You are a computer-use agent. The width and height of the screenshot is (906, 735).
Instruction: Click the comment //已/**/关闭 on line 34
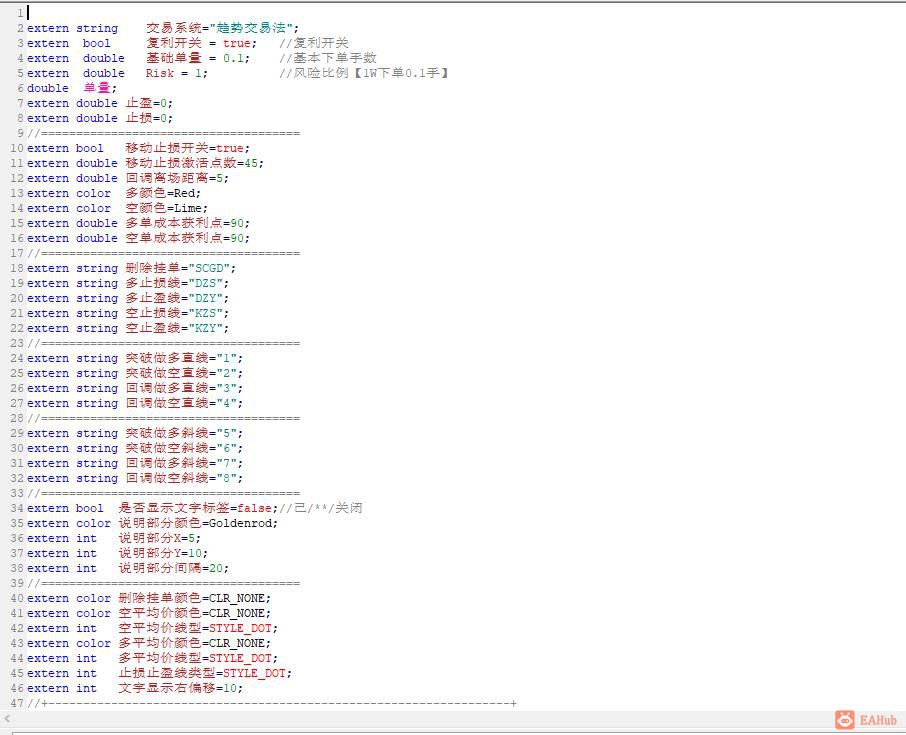pos(321,508)
